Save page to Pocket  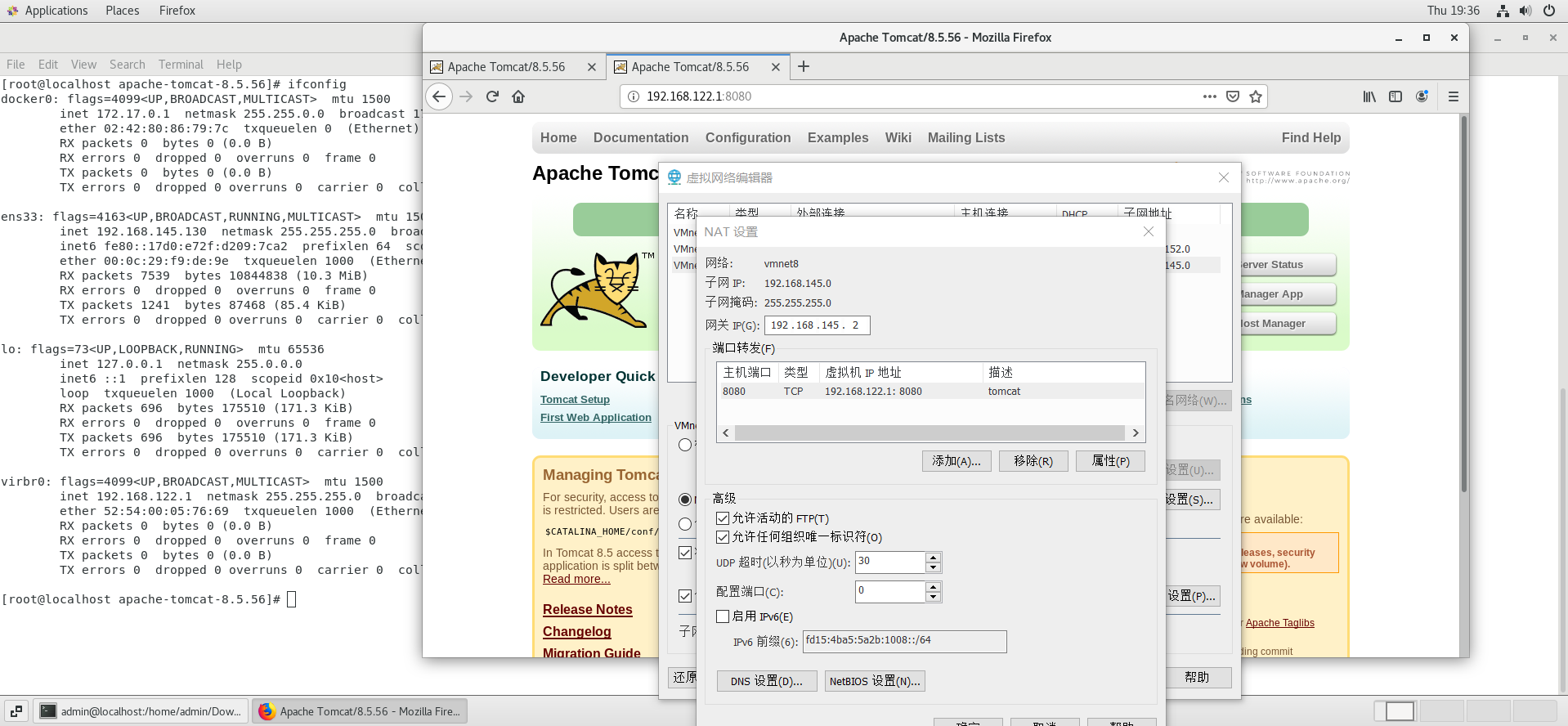pos(1233,96)
